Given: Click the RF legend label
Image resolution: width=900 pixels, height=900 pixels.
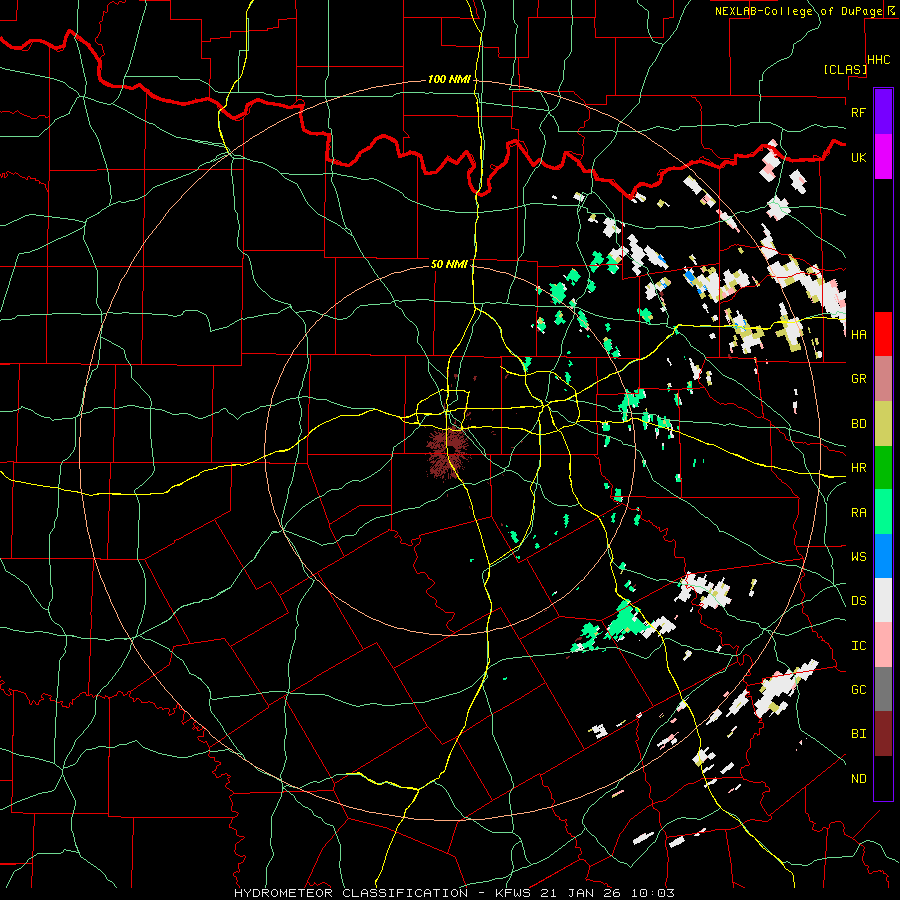Looking at the screenshot, I should 859,112.
